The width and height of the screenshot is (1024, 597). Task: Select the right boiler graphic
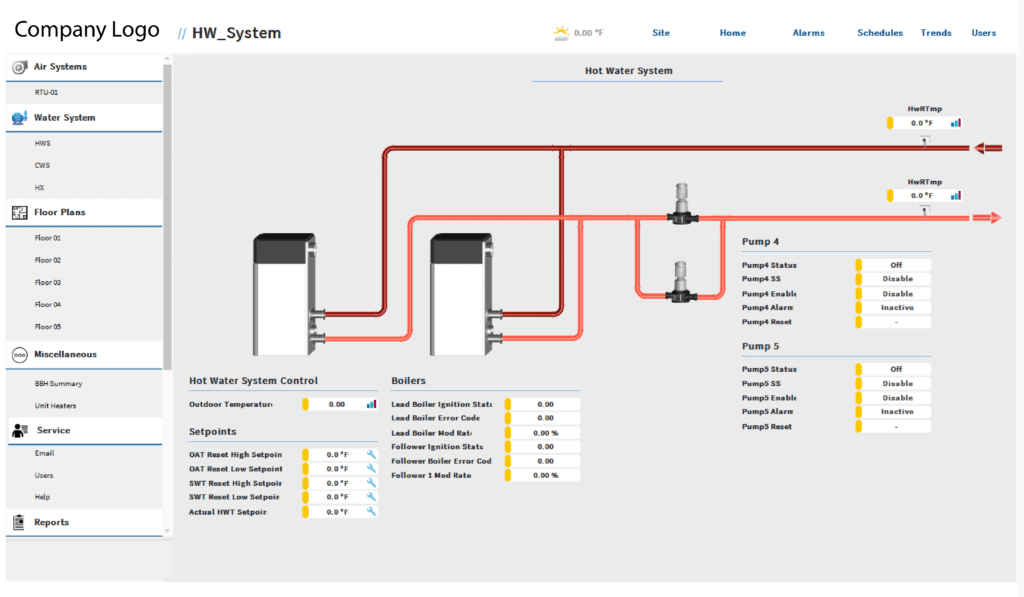click(x=464, y=294)
